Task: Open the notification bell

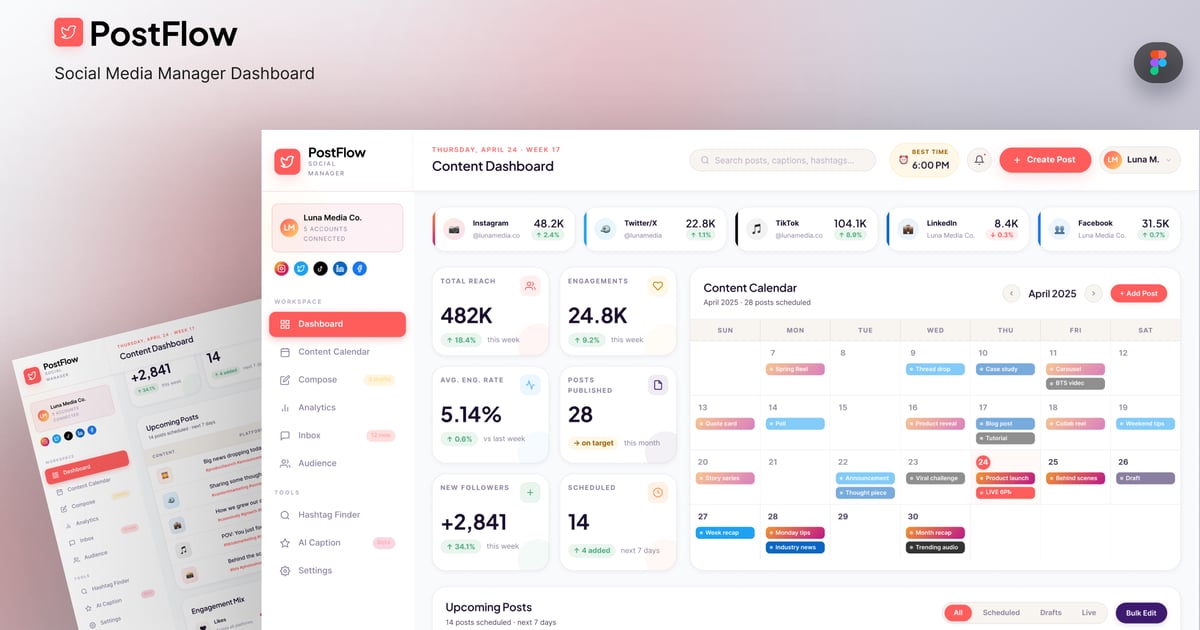Action: (x=980, y=160)
